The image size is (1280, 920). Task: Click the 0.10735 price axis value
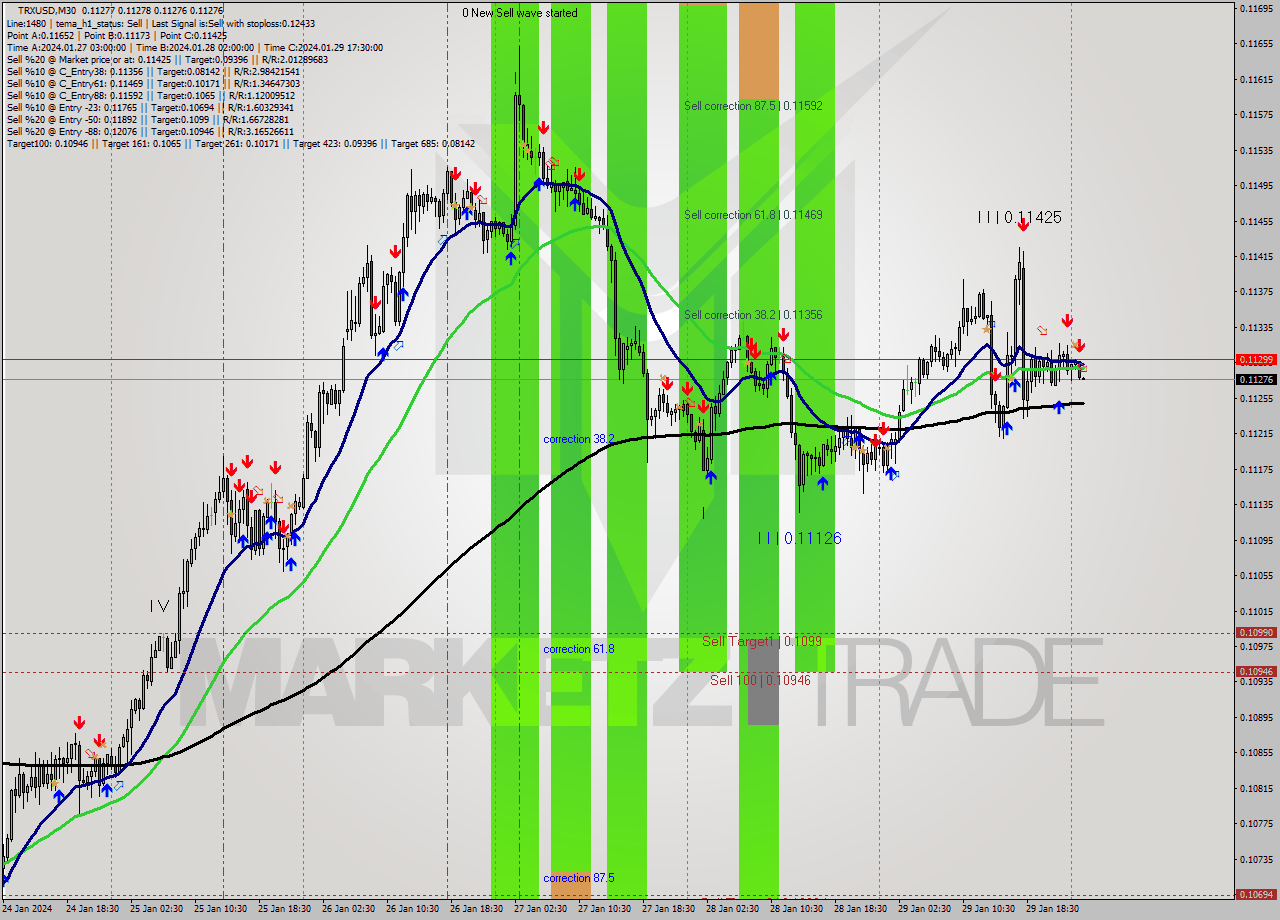(x=1255, y=859)
